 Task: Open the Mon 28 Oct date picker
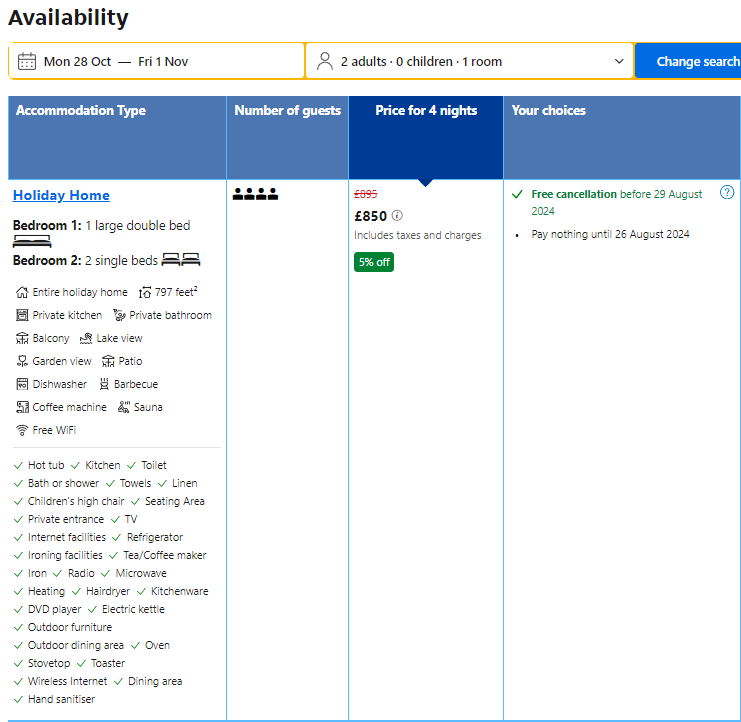point(78,61)
